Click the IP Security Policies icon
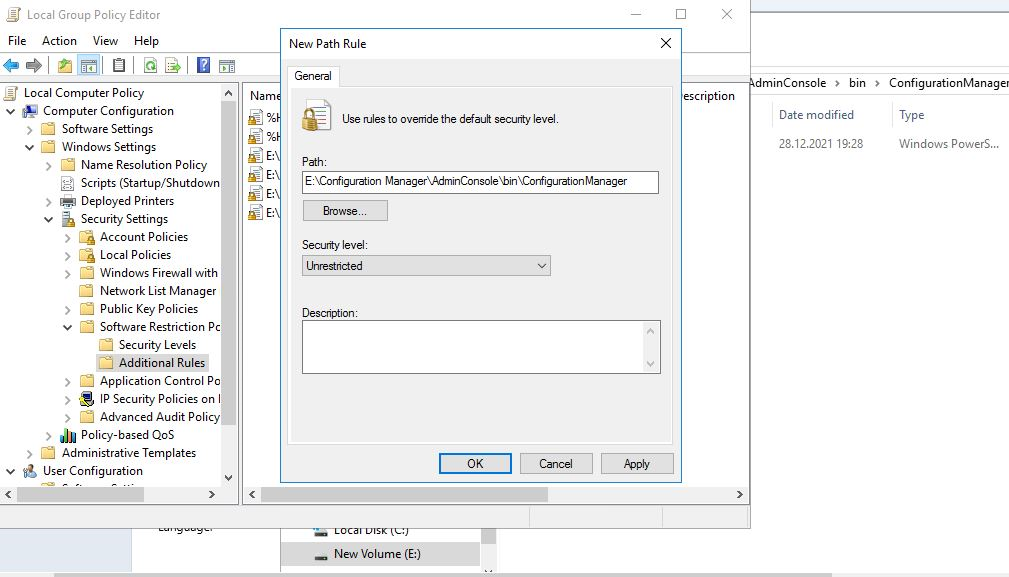 (x=87, y=399)
